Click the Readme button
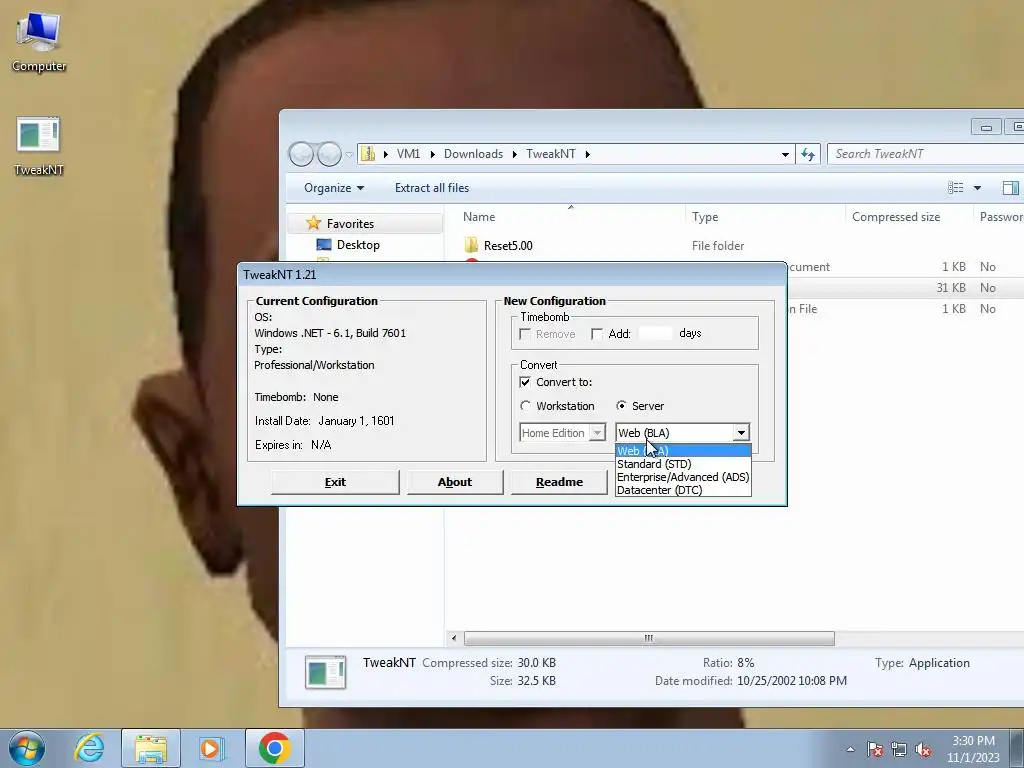This screenshot has height=768, width=1024. coord(559,482)
